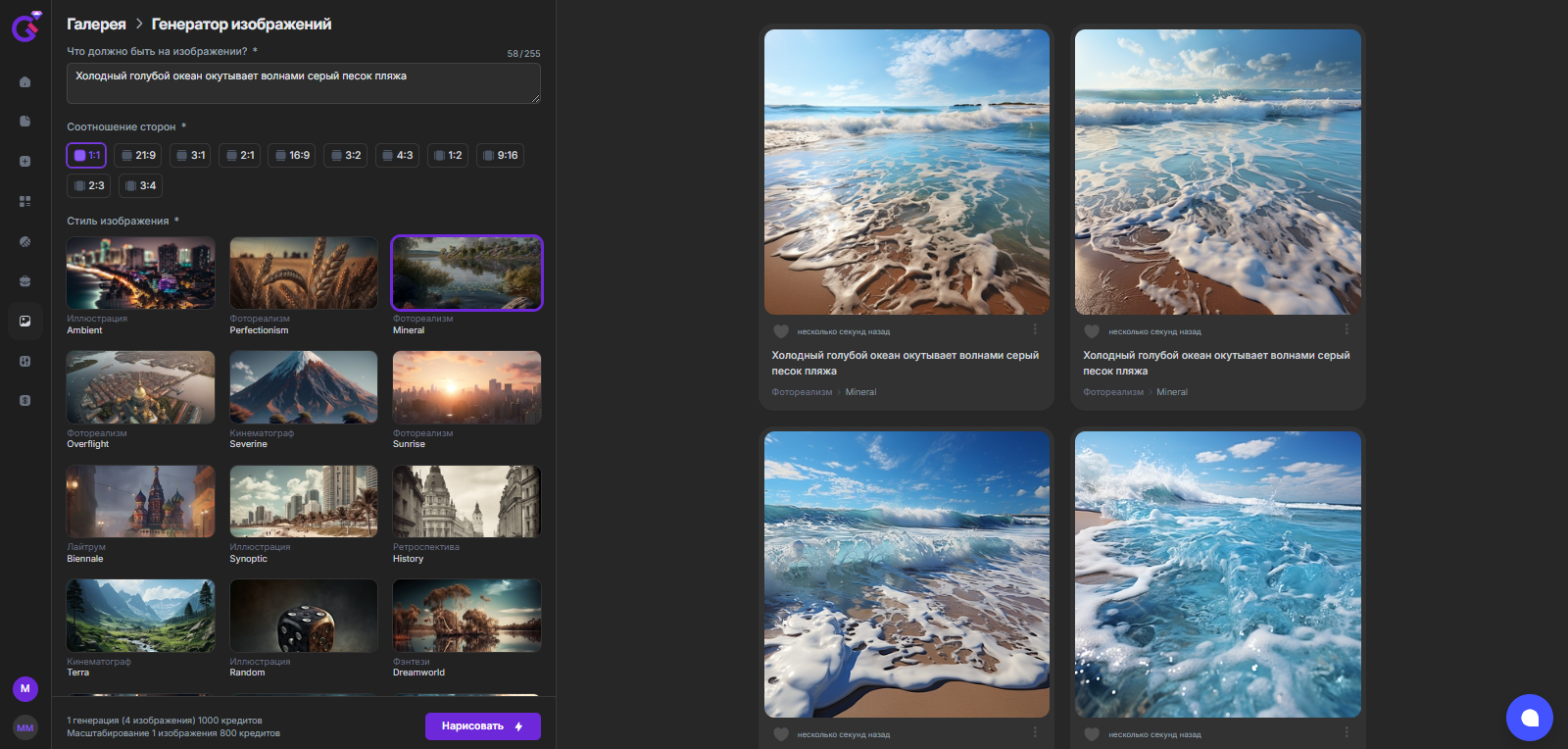Select the History retrospective style
Viewport: 1568px width, 749px height.
(x=466, y=501)
